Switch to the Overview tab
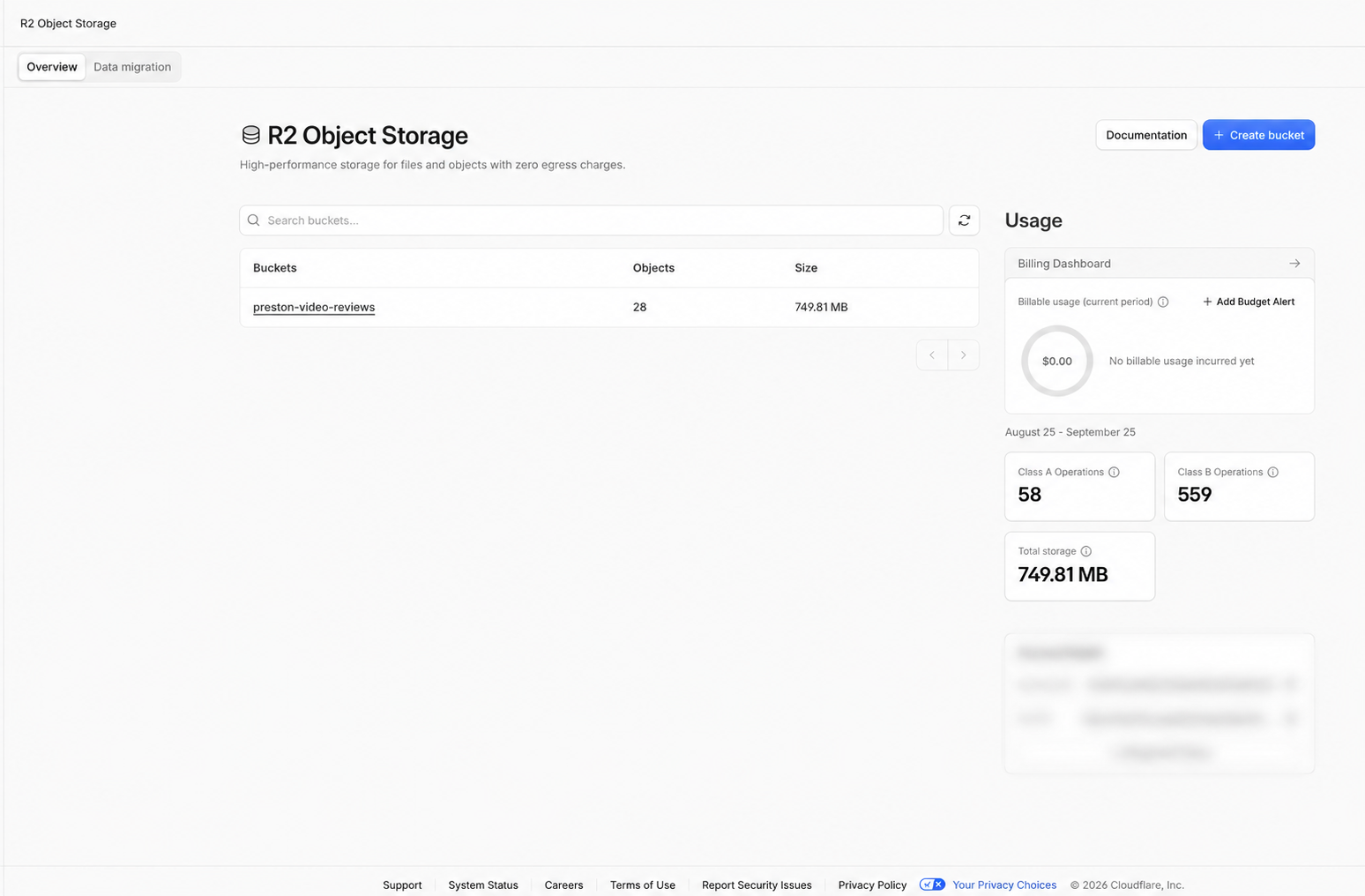1365x896 pixels. pyautogui.click(x=52, y=67)
